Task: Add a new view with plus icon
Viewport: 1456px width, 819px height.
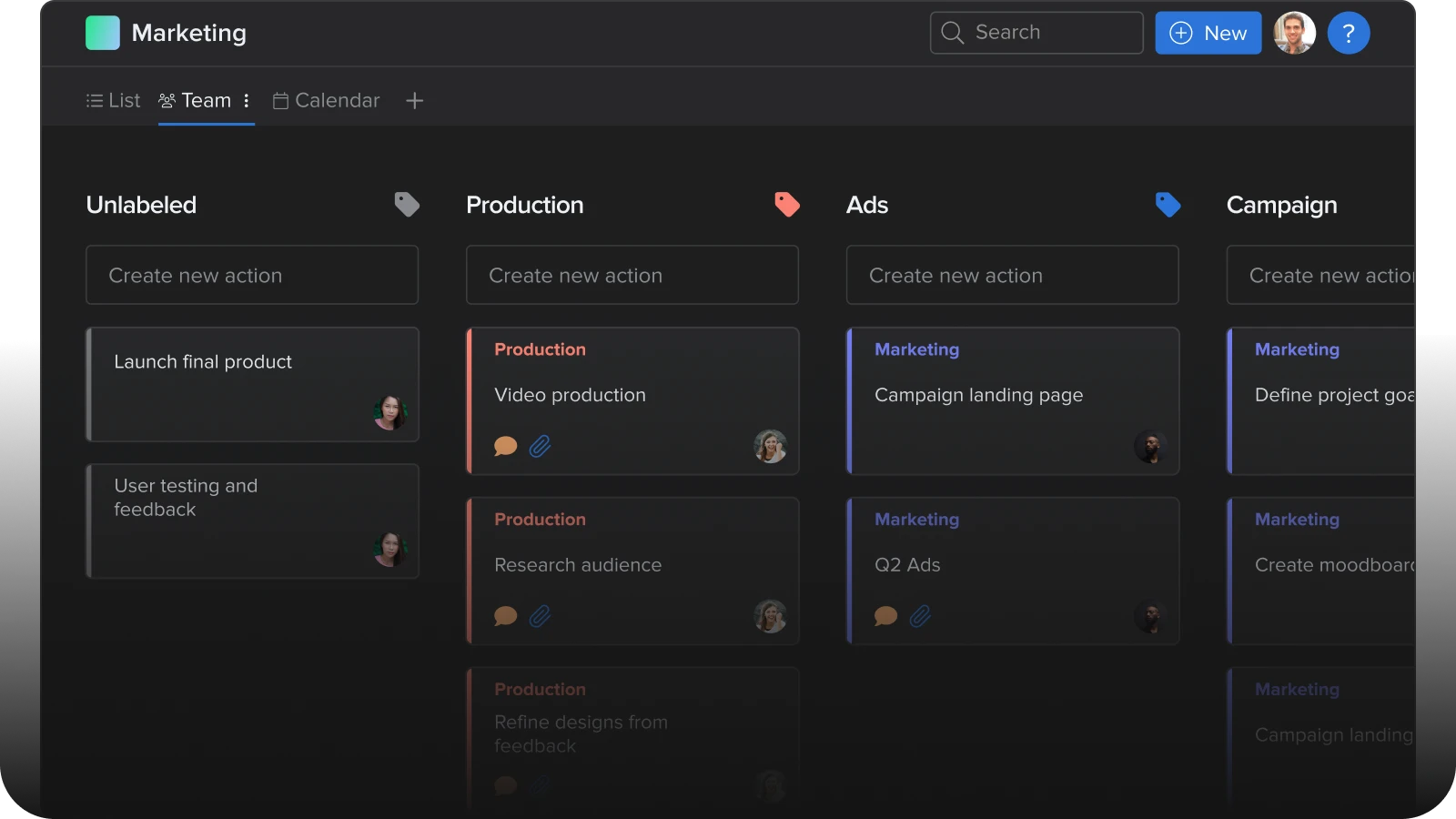Action: coord(414,101)
